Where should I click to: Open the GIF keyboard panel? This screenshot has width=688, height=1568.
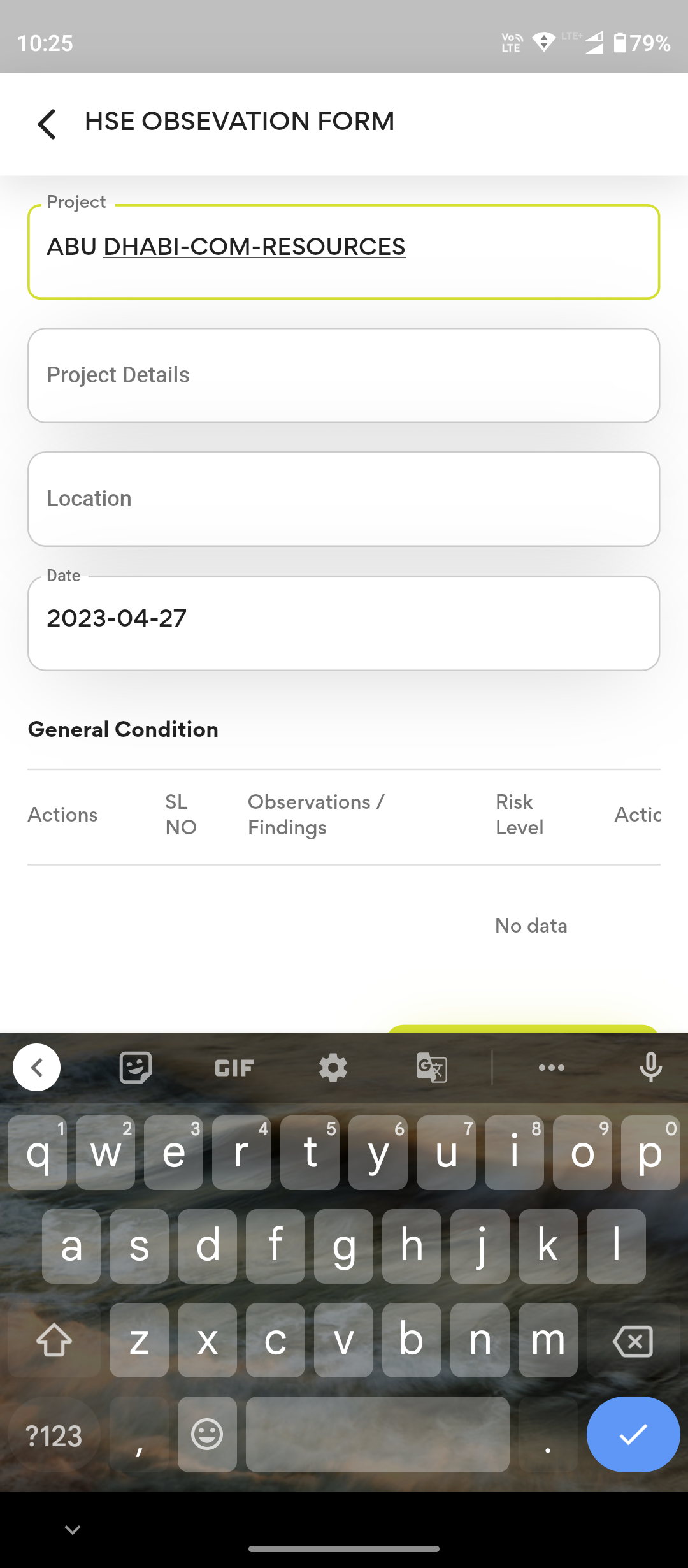click(234, 1068)
